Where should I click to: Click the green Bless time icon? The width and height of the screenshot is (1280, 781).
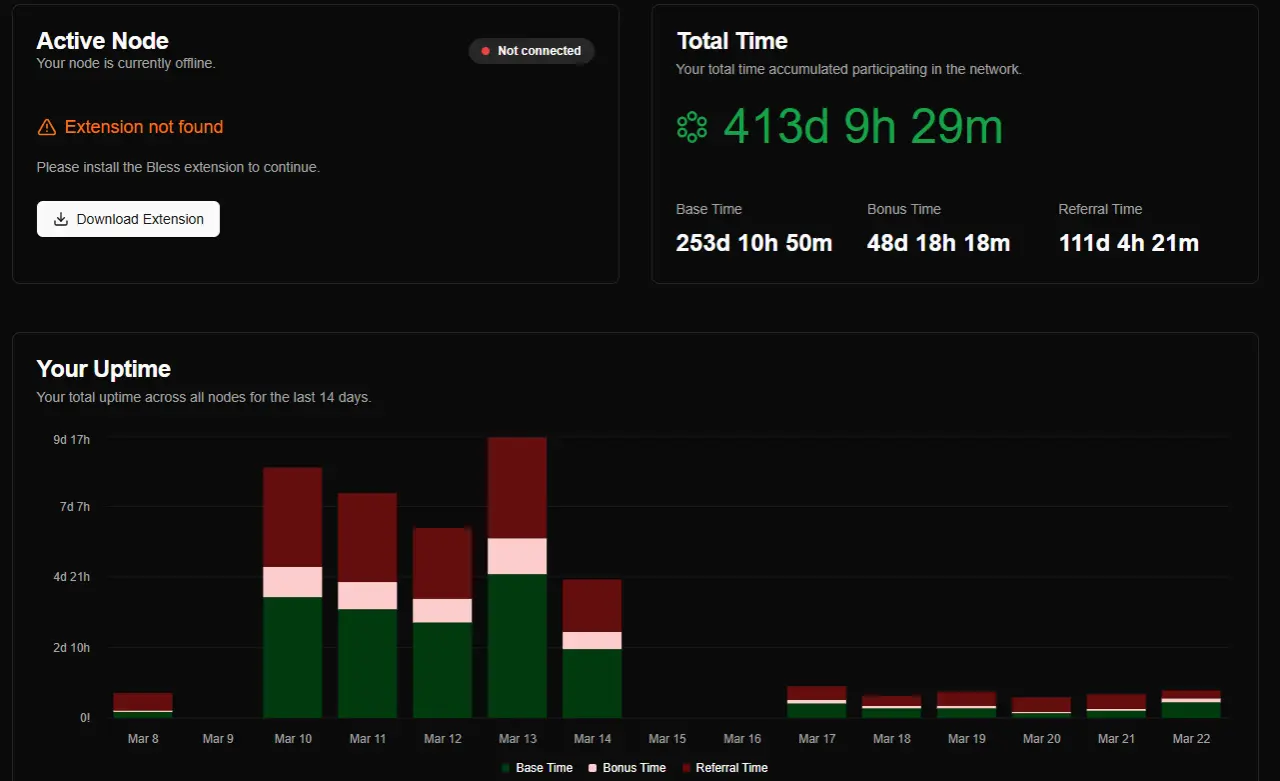click(x=692, y=126)
